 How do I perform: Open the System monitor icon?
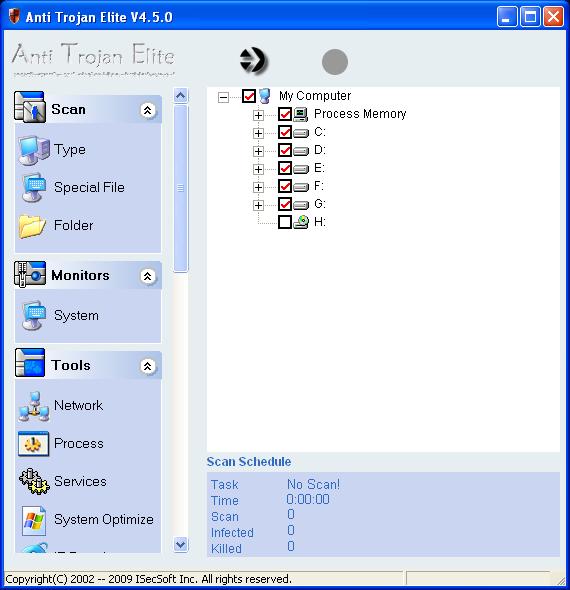(34, 315)
